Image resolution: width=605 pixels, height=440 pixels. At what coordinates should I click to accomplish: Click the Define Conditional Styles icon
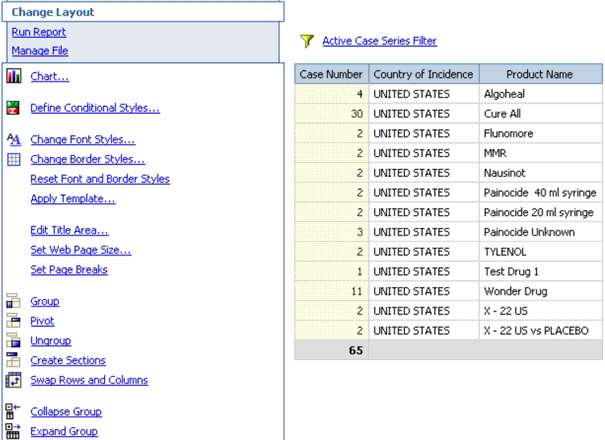(13, 108)
